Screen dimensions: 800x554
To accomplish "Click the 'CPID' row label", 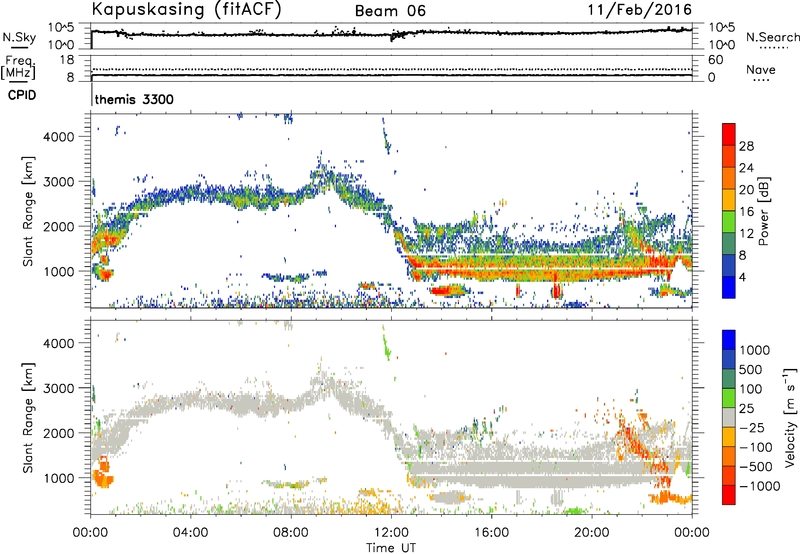I will tap(22, 95).
